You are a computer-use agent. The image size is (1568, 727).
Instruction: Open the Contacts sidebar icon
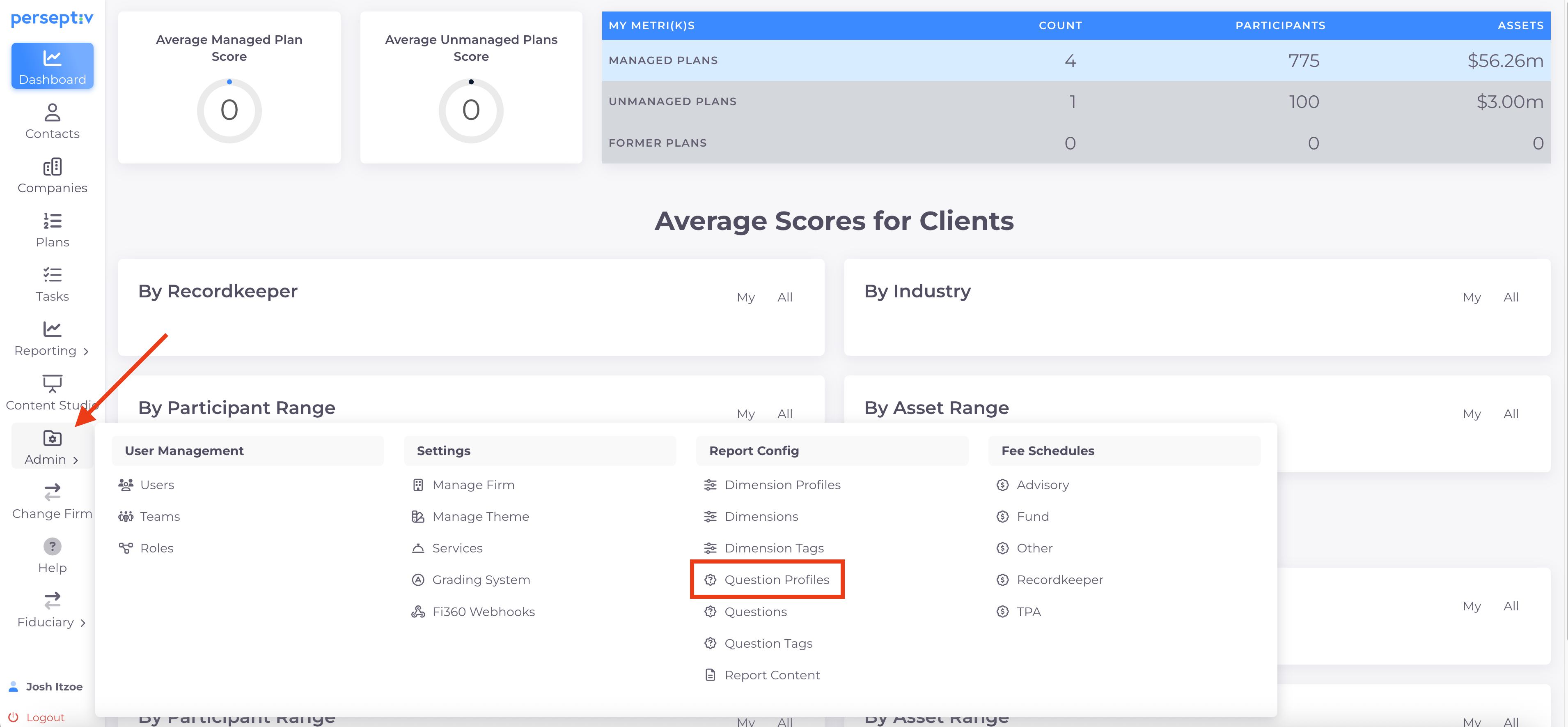coord(53,113)
